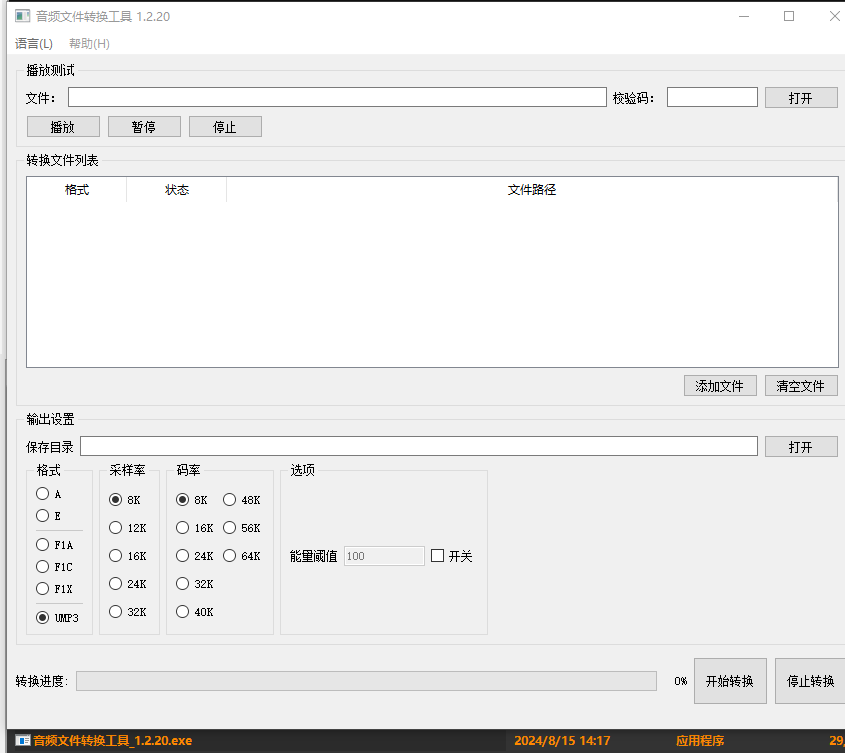845x753 pixels.
Task: Select 32K bitrate in 码率
Action: (183, 584)
